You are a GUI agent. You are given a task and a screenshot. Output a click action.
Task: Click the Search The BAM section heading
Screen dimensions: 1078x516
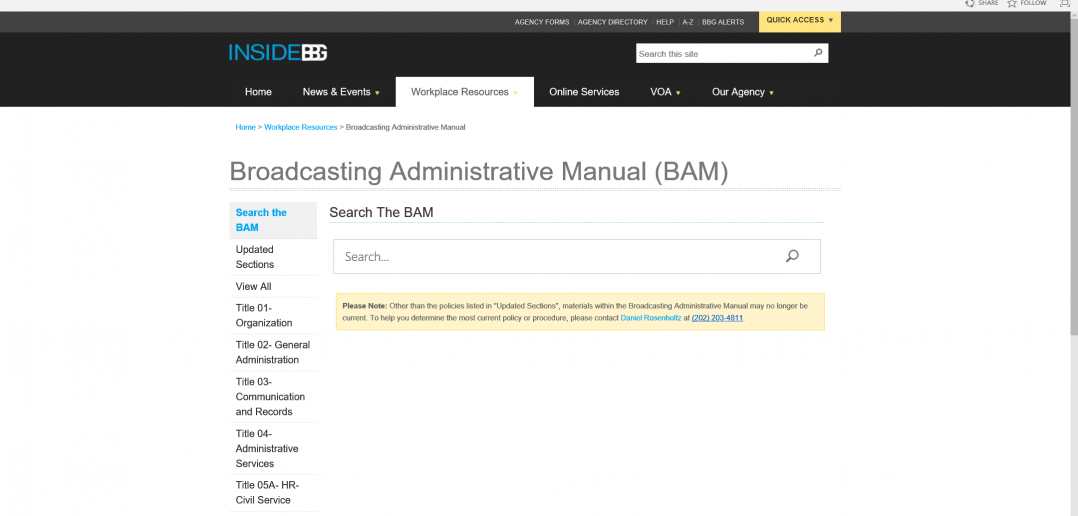point(382,212)
